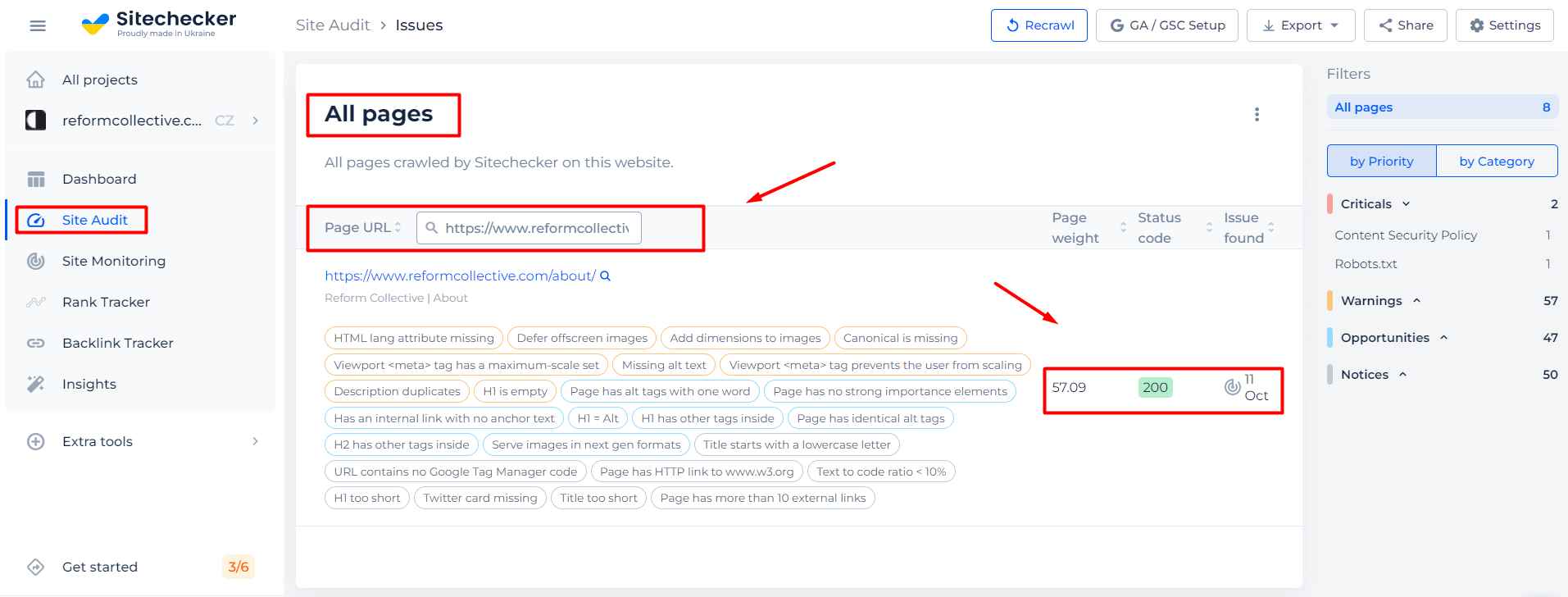Viewport: 1568px width, 597px height.
Task: Sort by Page URL arrows
Action: click(x=398, y=227)
